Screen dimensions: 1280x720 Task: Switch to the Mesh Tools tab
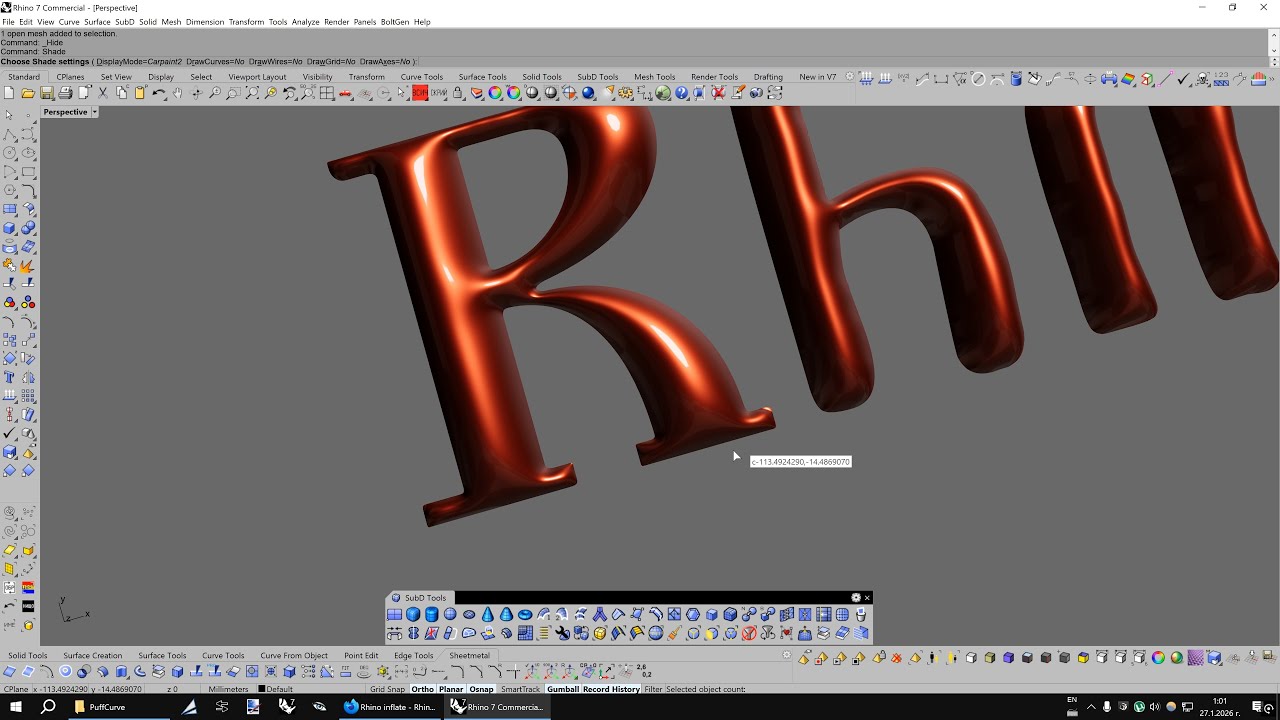click(x=654, y=77)
